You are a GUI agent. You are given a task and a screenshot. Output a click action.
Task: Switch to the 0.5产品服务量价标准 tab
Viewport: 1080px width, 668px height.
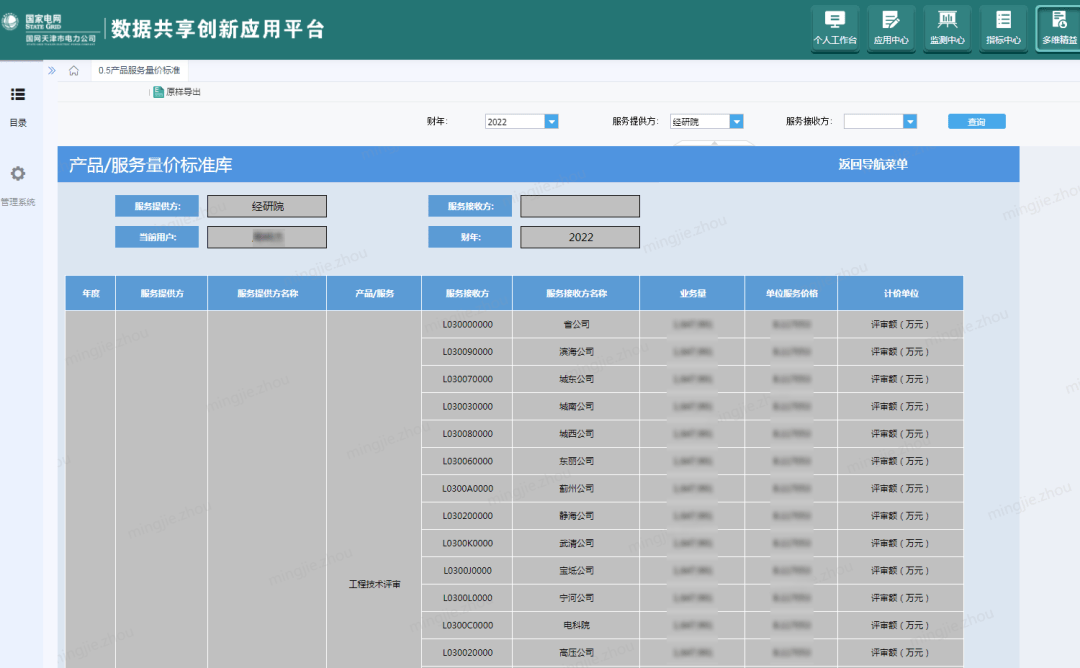139,70
